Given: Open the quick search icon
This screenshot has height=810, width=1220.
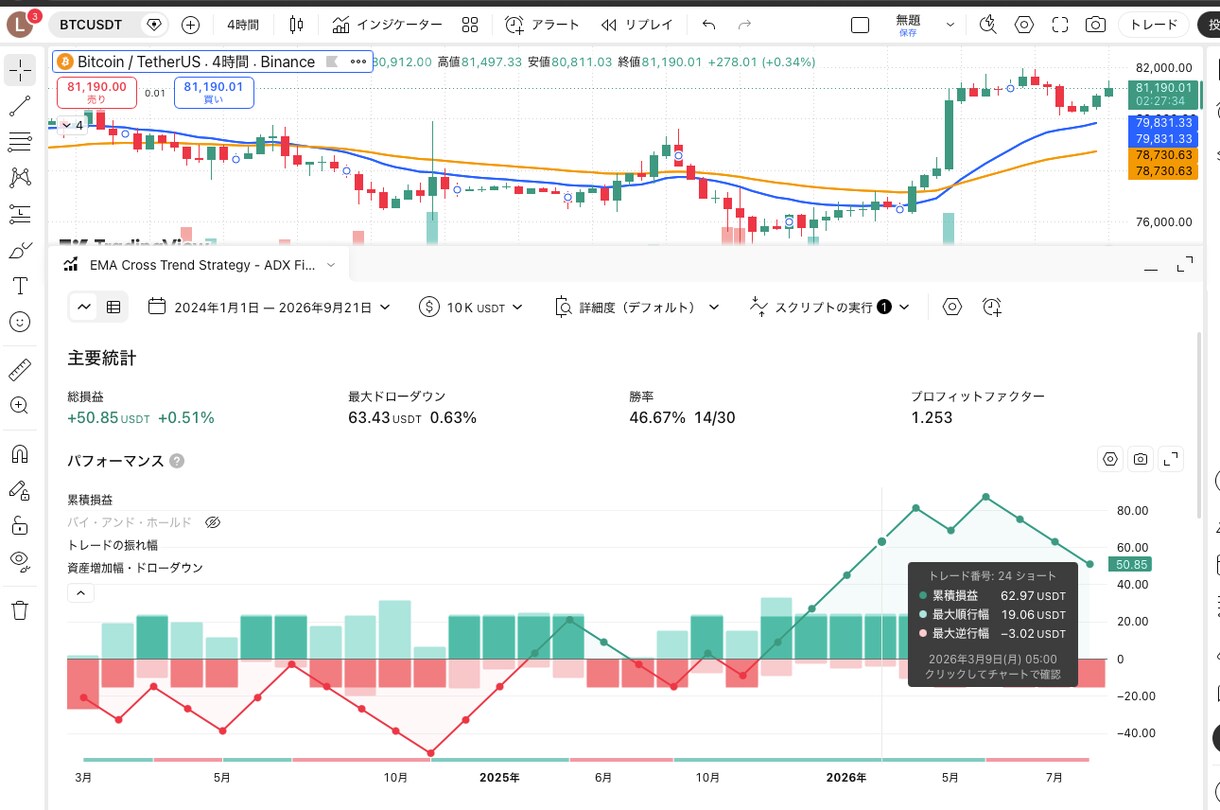Looking at the screenshot, I should point(989,25).
